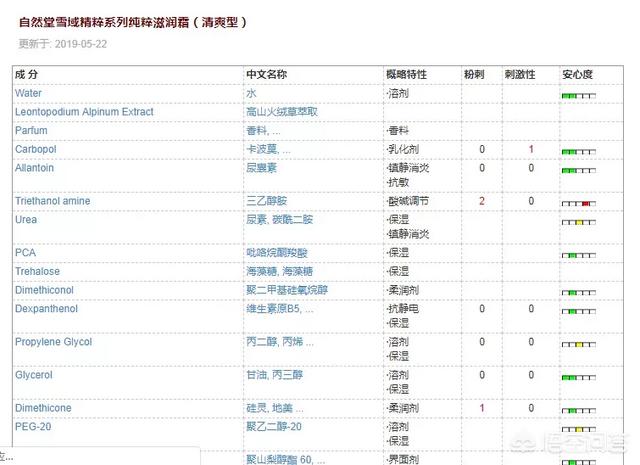Open the Trehalose ingredient link
Image resolution: width=640 pixels, height=465 pixels.
point(37,271)
